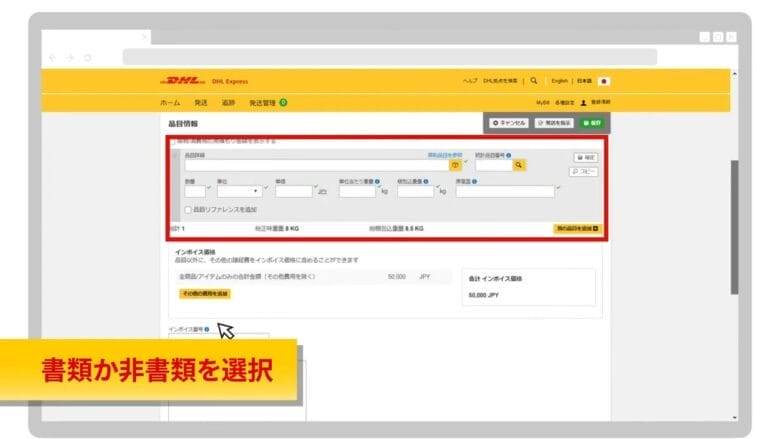Click the その他の費用を追加 button

(205, 294)
